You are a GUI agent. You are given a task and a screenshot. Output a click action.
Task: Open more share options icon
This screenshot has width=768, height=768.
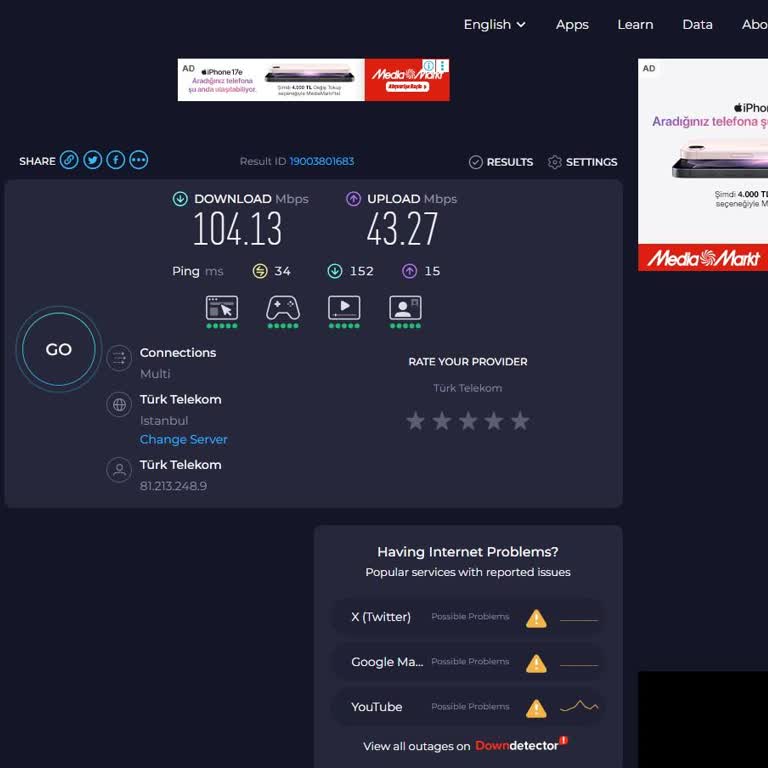coord(139,160)
